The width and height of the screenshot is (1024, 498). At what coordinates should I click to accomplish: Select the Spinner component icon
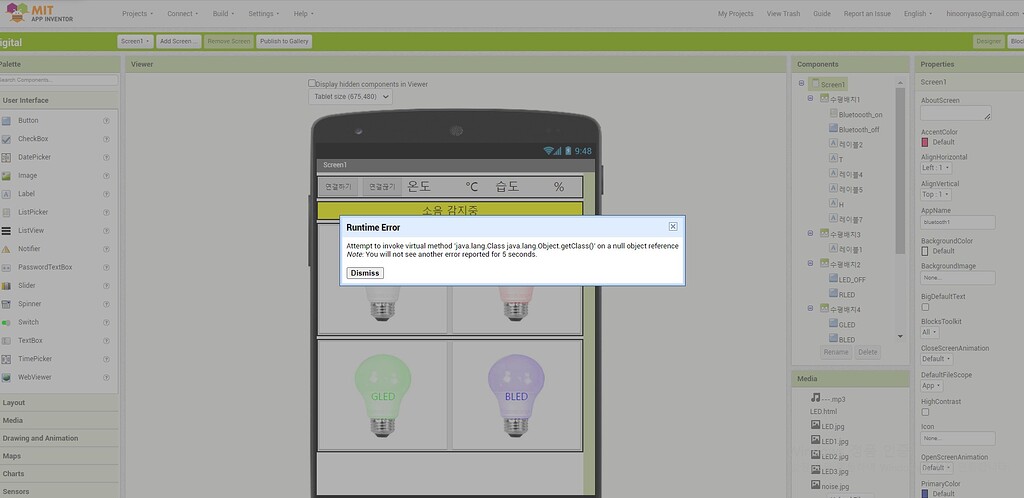tap(6, 304)
